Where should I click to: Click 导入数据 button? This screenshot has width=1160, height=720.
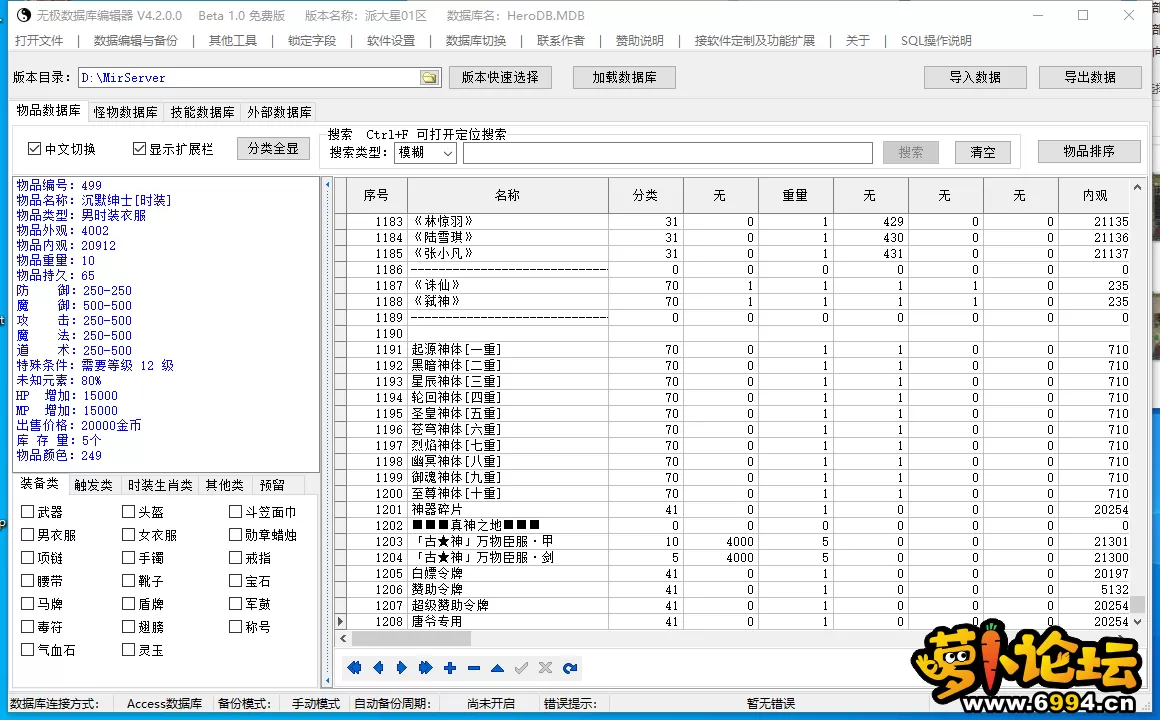(975, 77)
